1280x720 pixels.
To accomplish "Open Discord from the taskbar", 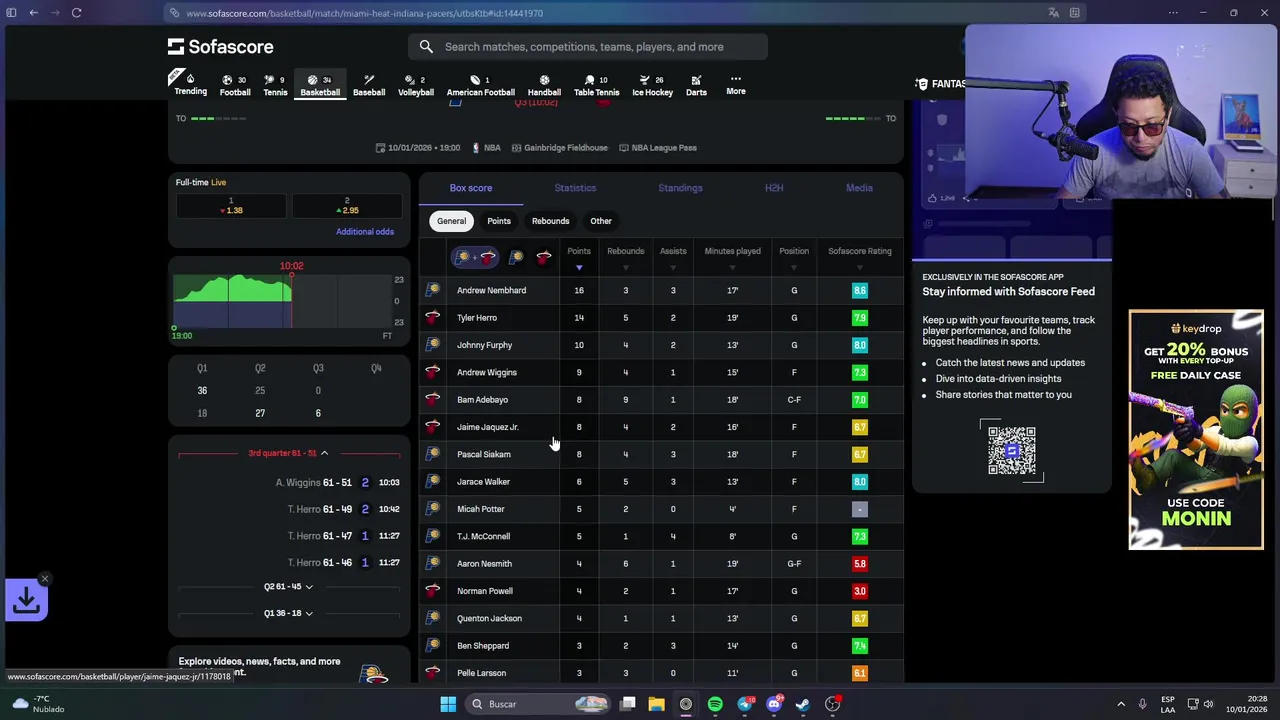I will 774,704.
